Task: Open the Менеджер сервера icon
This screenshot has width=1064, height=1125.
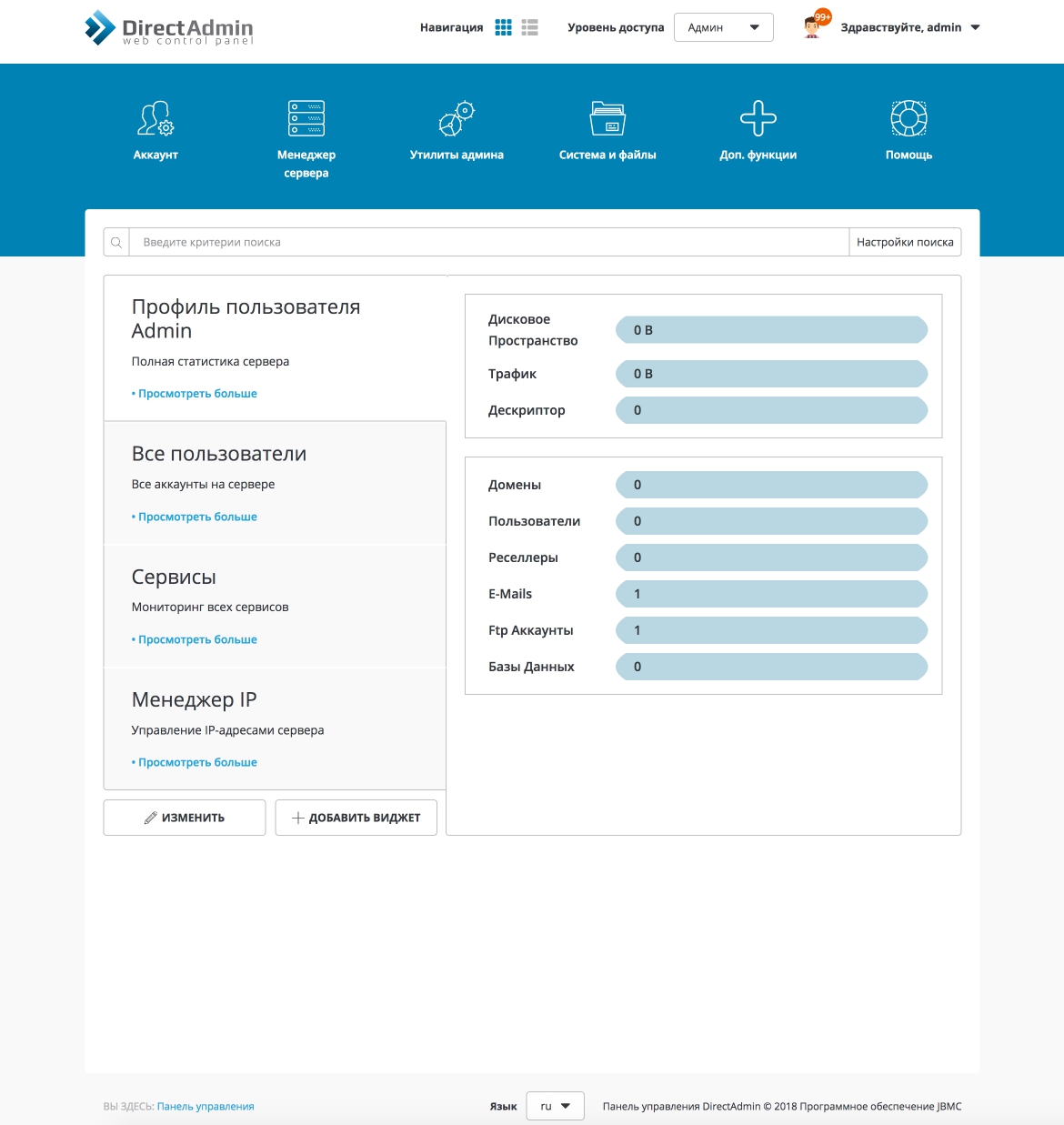Action: pos(306,119)
